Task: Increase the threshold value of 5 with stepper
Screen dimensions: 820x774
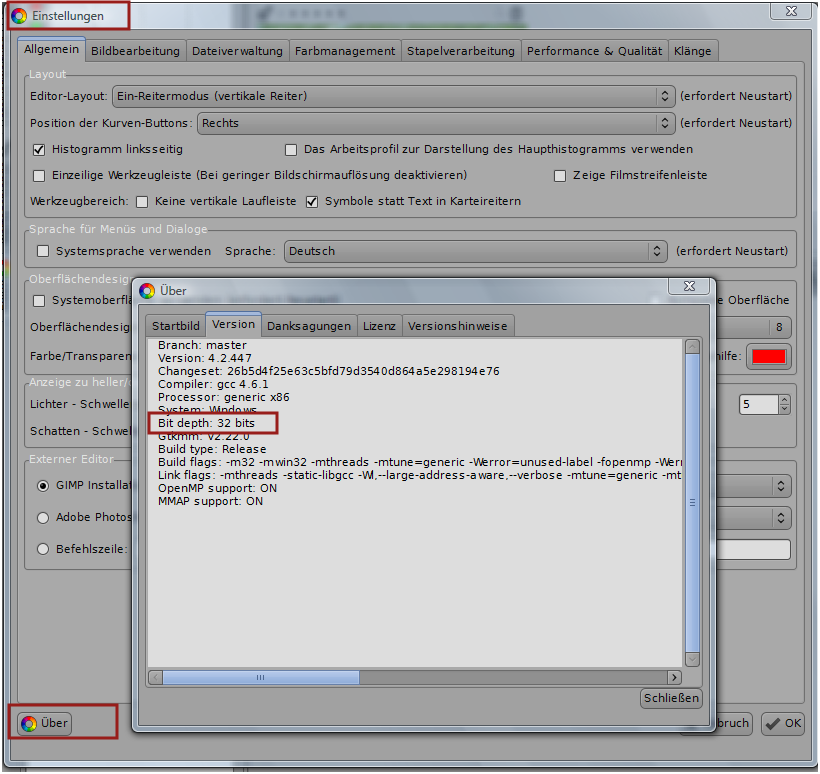Action: (784, 400)
